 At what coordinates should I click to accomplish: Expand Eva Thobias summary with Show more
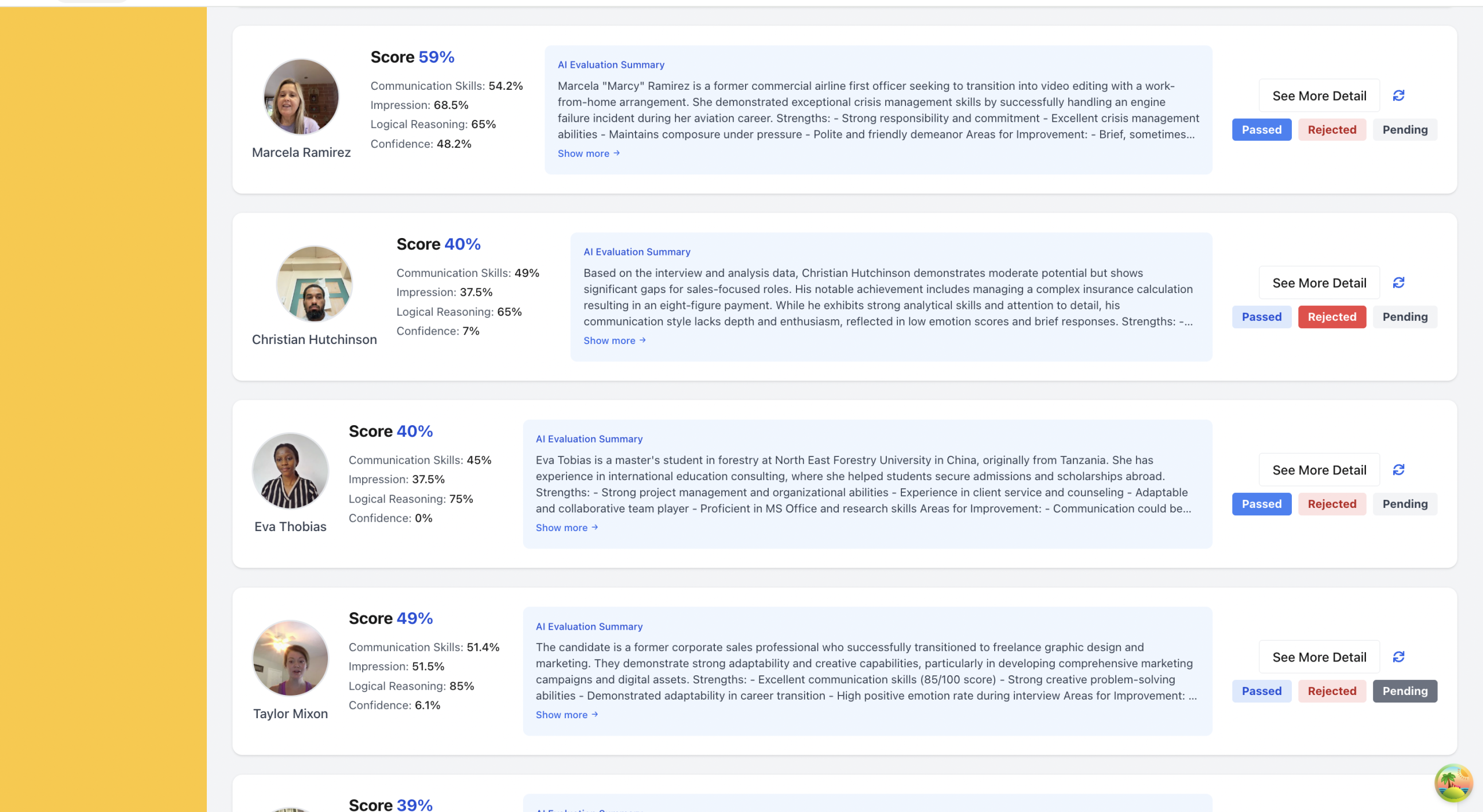pyautogui.click(x=566, y=528)
